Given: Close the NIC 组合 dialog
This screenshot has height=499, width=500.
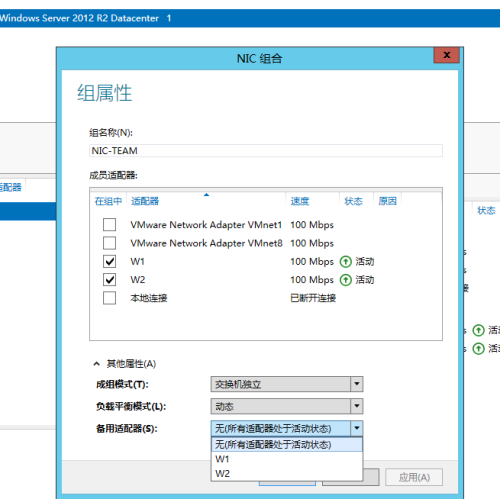Looking at the screenshot, I should 447,55.
